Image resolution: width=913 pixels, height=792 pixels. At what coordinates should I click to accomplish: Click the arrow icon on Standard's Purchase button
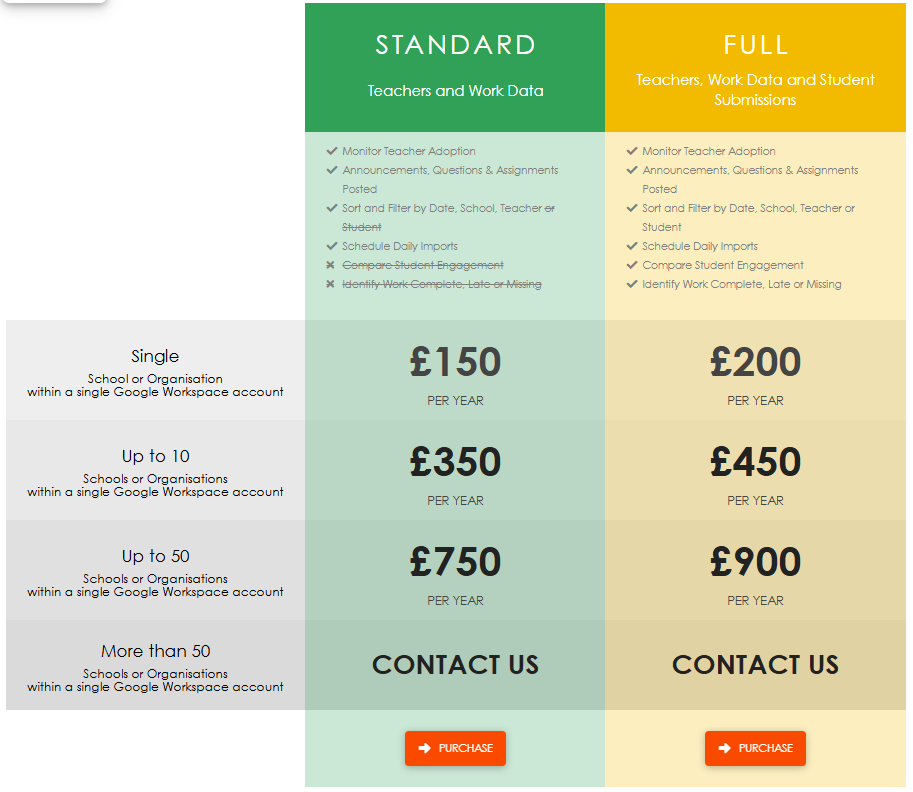pos(424,748)
